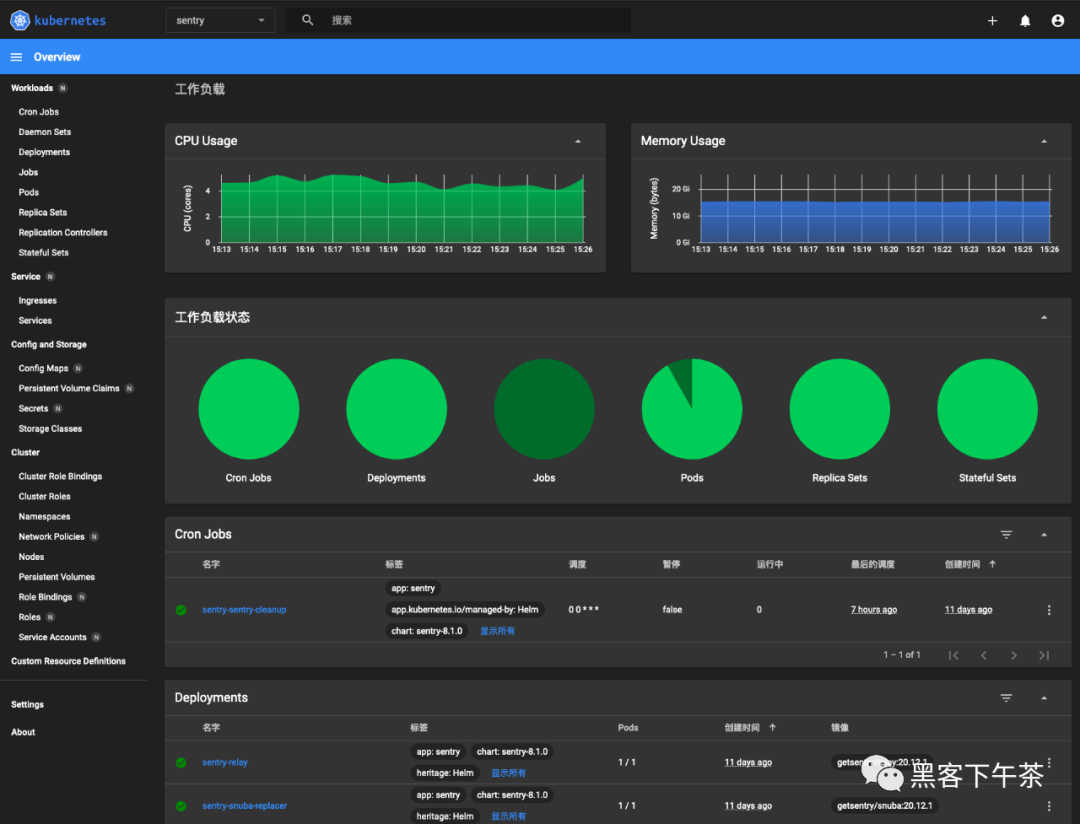This screenshot has width=1080, height=824.
Task: Click the sentry-snuba-replacer status check icon
Action: tap(181, 806)
